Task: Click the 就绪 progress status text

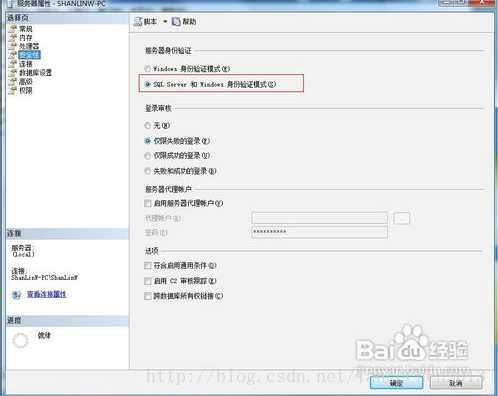Action: [x=44, y=335]
